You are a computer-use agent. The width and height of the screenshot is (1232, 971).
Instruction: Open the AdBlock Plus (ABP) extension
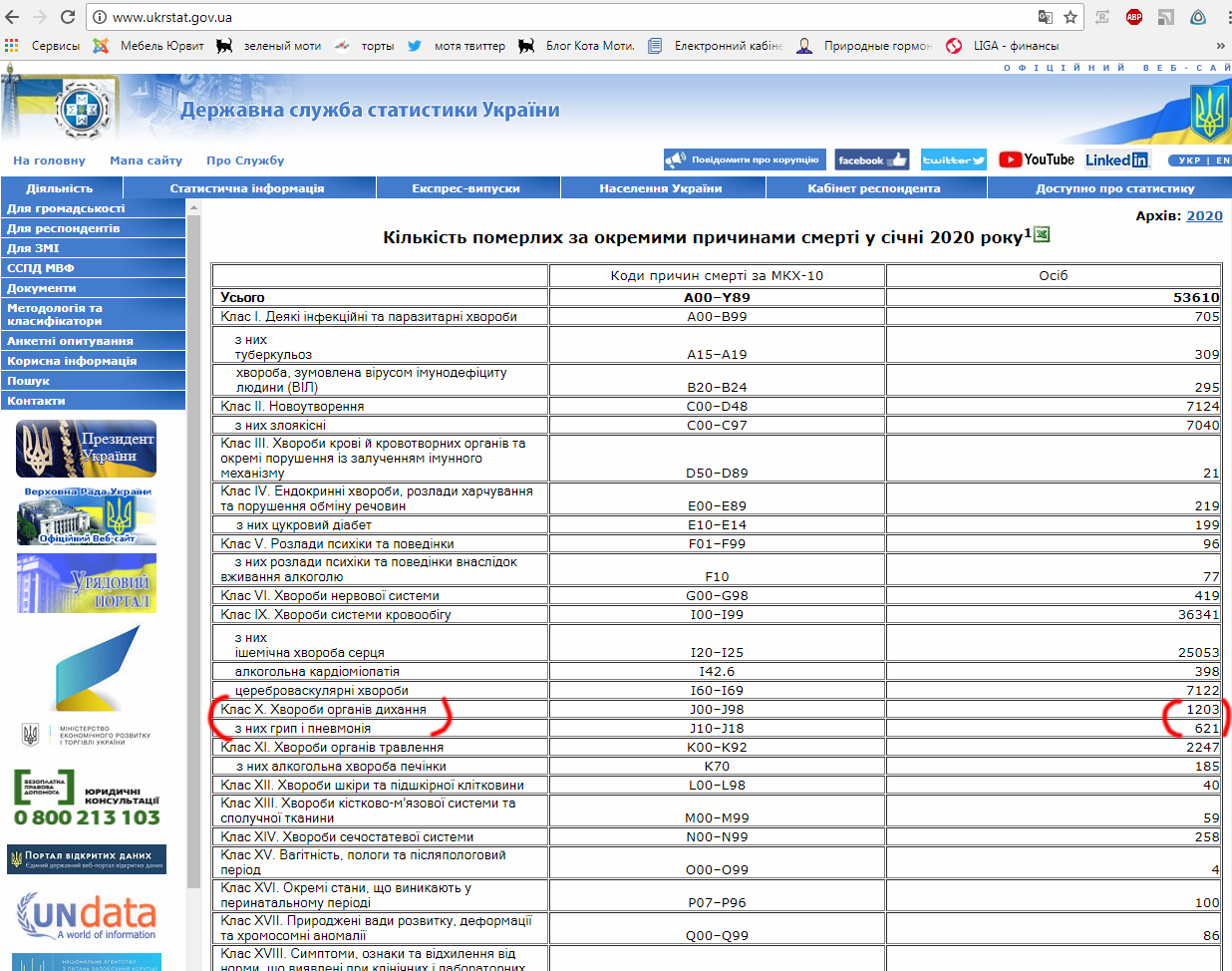1134,17
